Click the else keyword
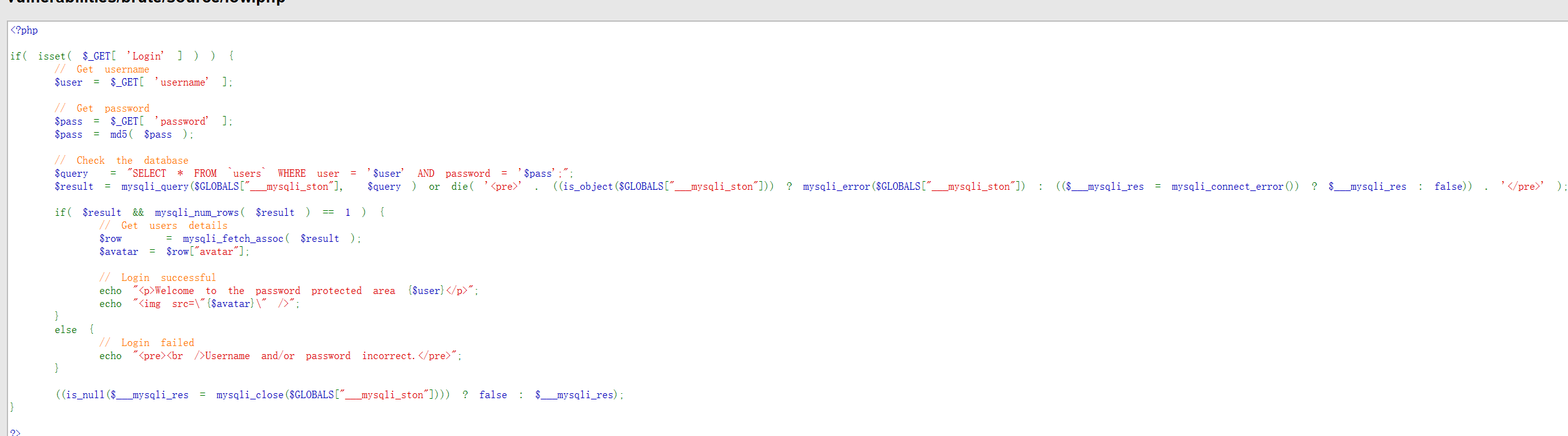 [66, 330]
